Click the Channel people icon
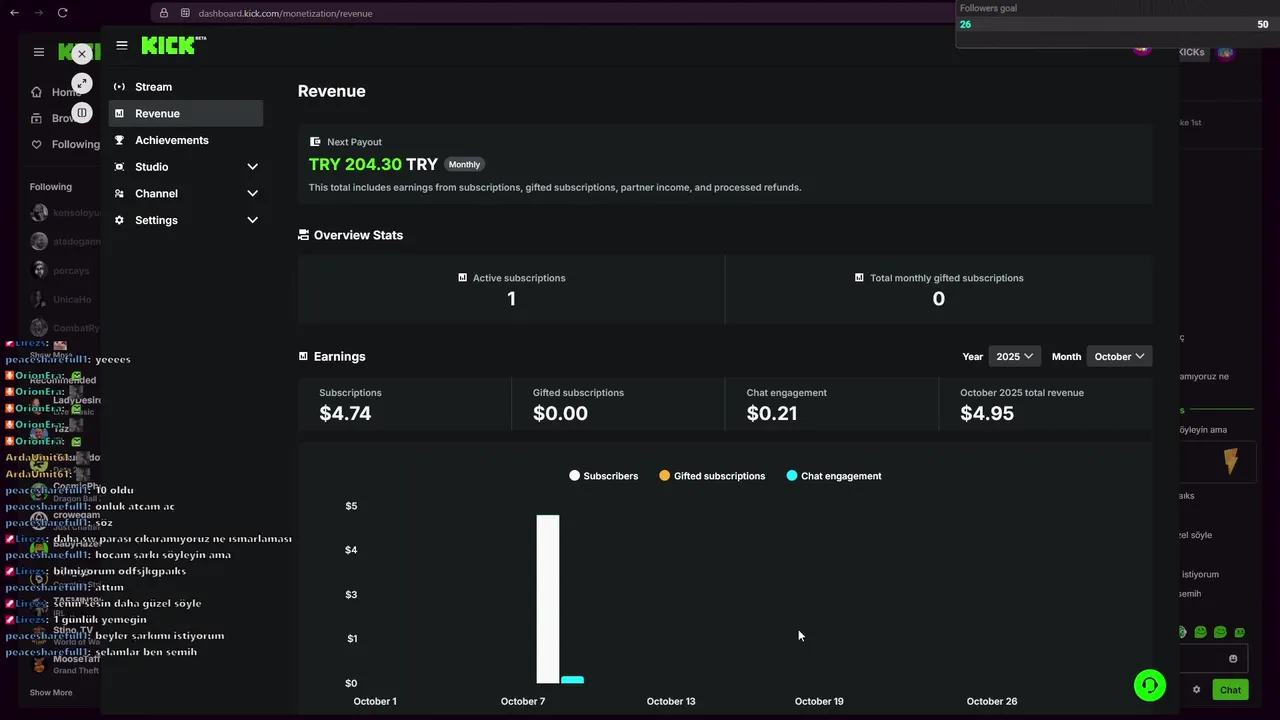The image size is (1280, 720). tap(119, 193)
